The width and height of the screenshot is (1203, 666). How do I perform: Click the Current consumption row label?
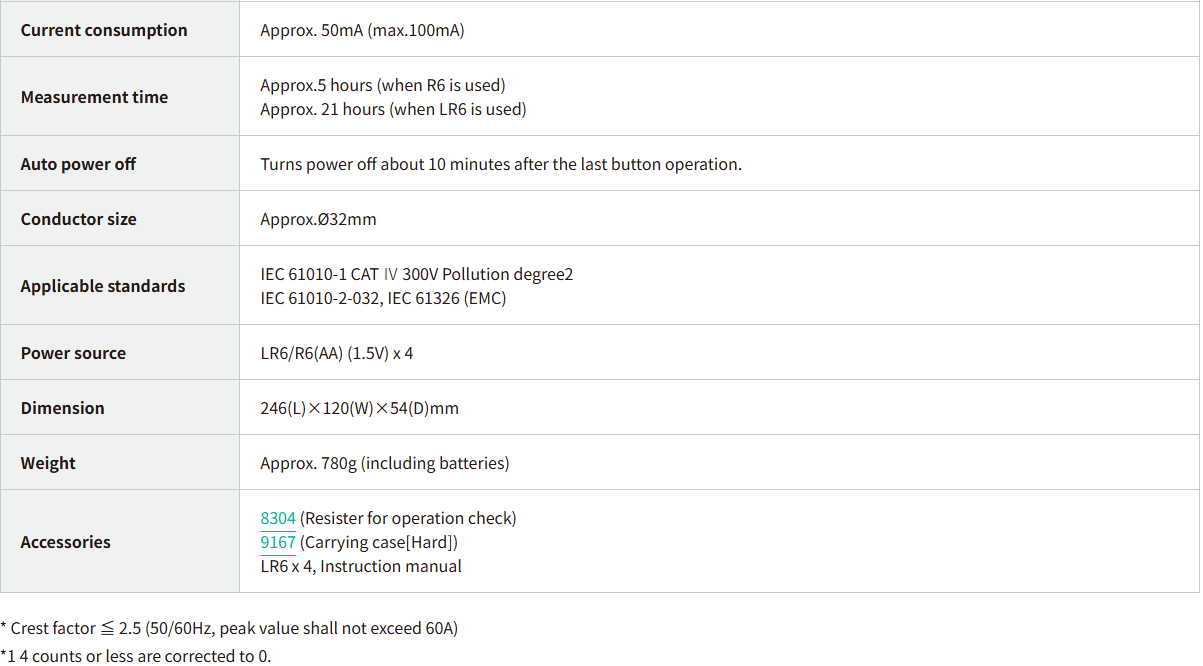click(x=104, y=30)
